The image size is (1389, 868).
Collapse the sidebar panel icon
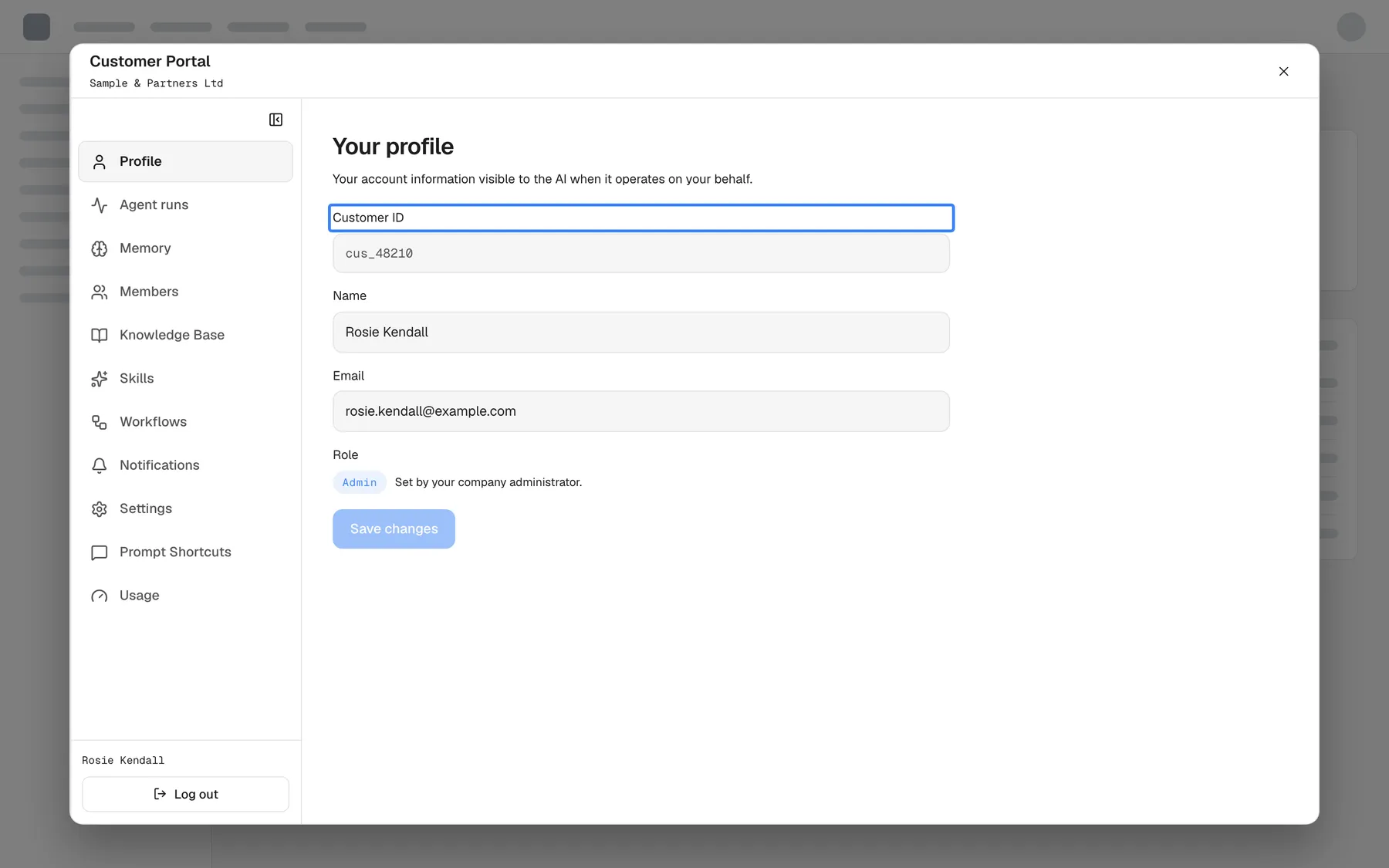tap(275, 120)
